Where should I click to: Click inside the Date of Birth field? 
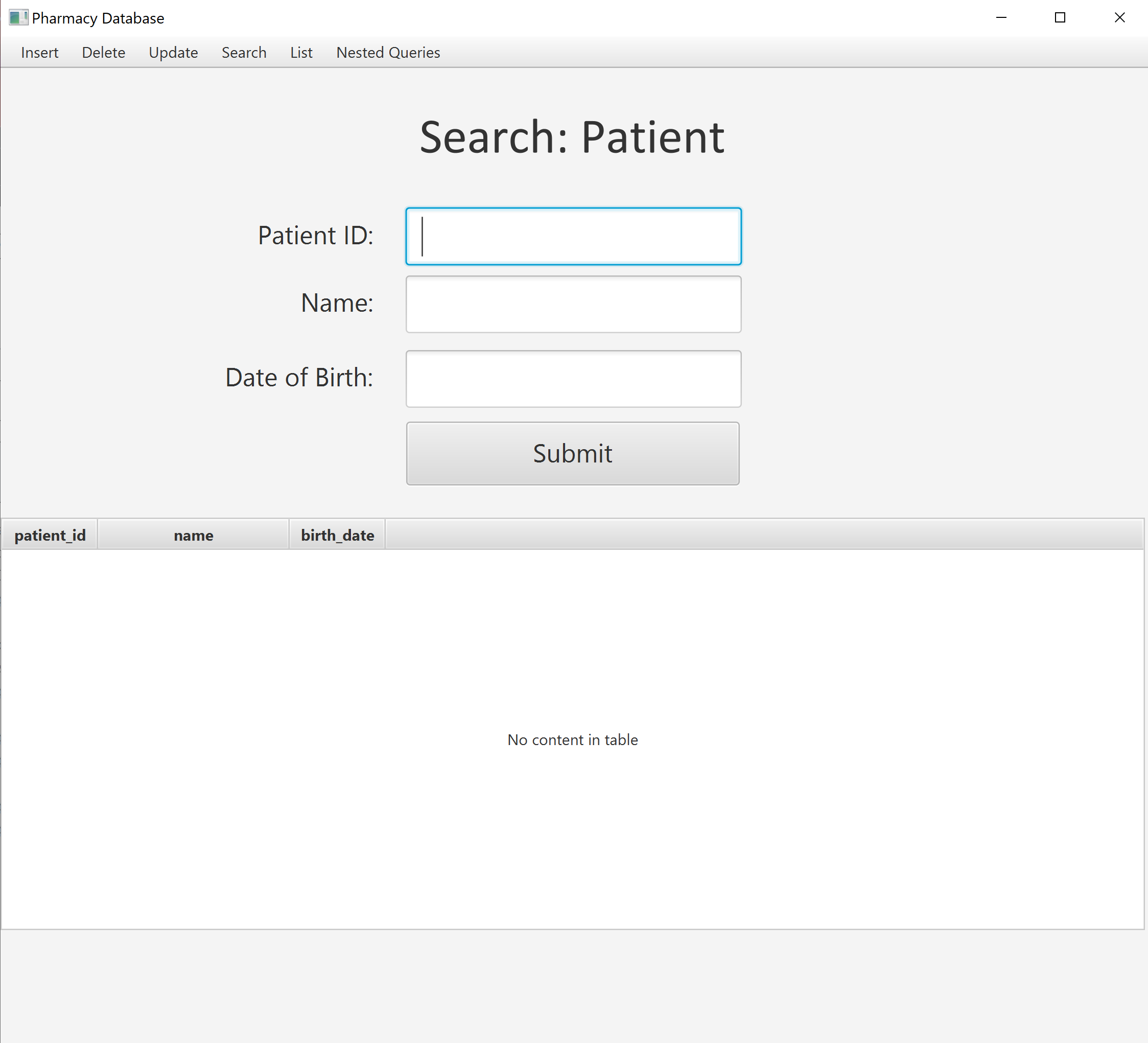pos(572,379)
